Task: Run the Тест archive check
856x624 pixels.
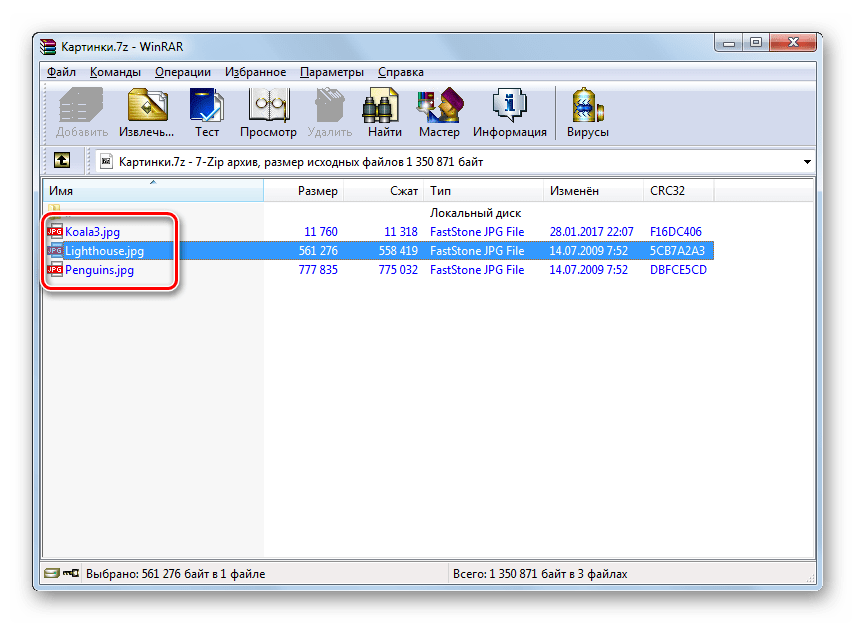Action: click(x=206, y=112)
